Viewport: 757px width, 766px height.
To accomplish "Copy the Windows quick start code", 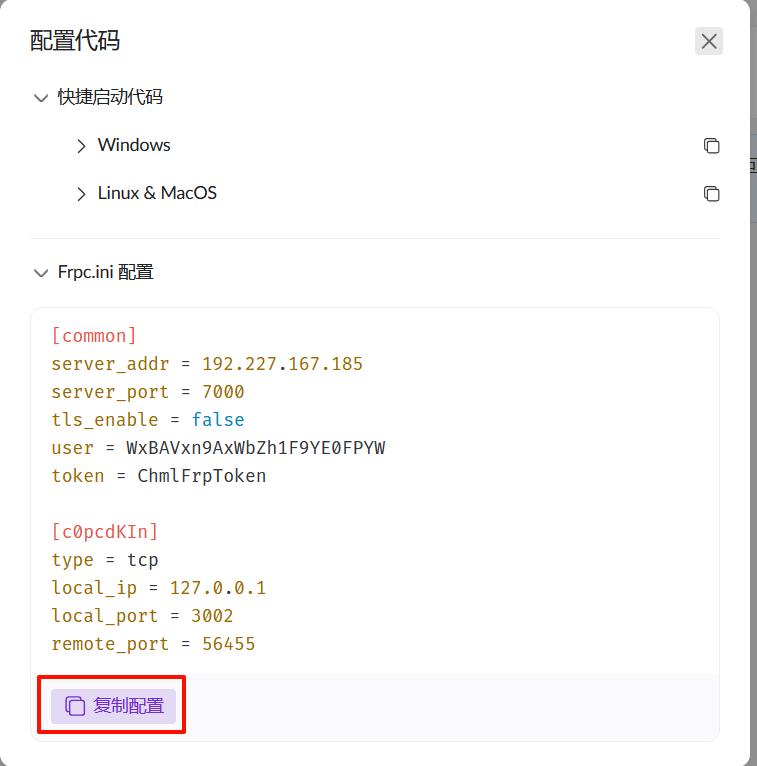I will (x=711, y=146).
